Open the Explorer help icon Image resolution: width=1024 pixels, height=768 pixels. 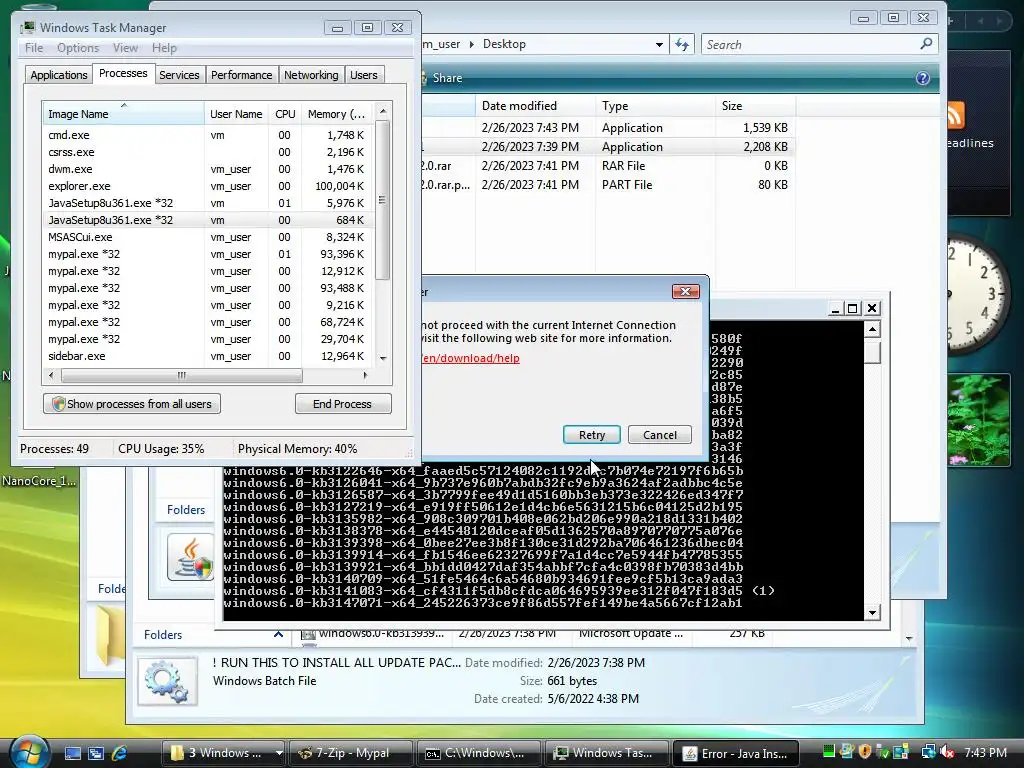tap(923, 78)
